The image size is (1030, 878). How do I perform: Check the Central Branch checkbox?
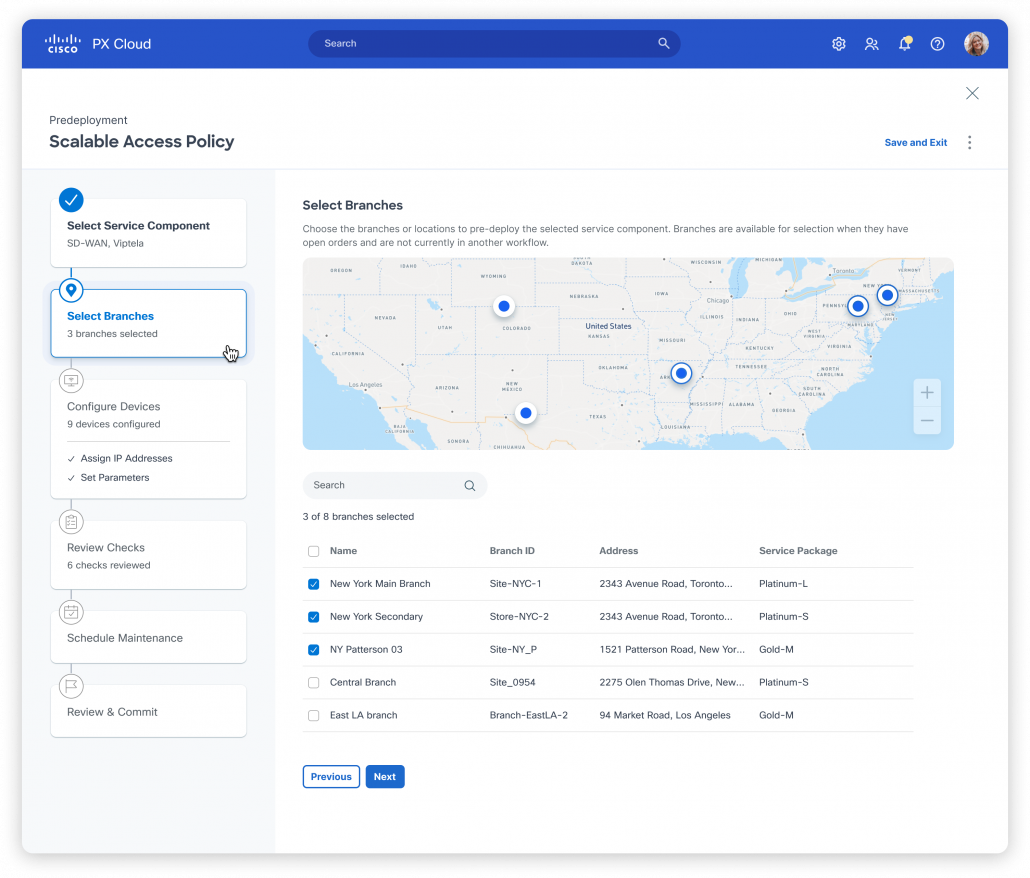(314, 683)
